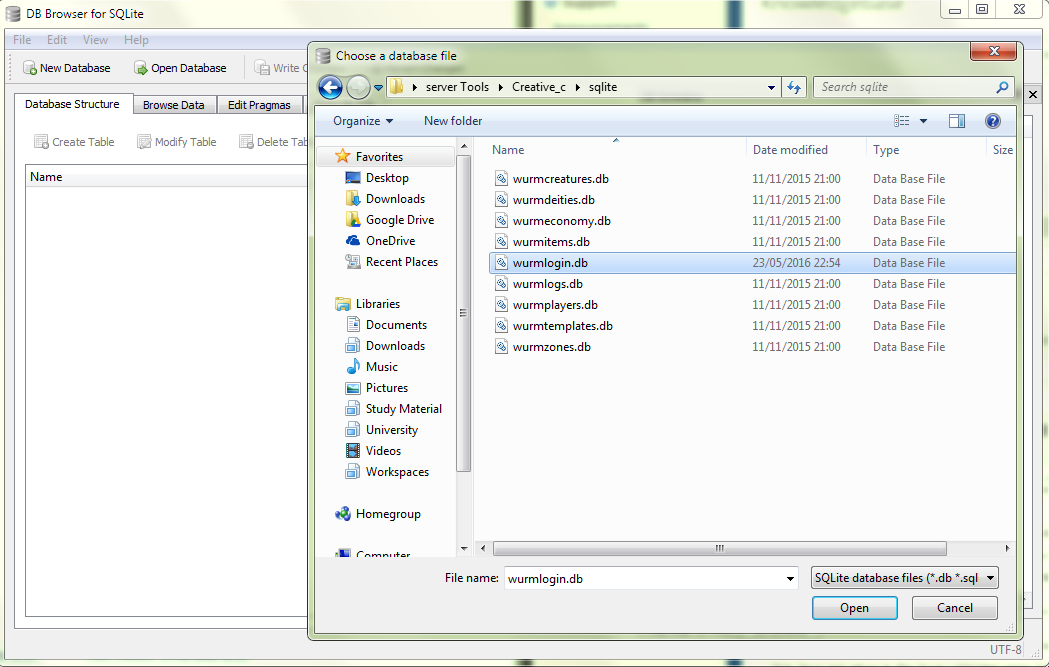Select the wurmlogin.db file
This screenshot has height=667, width=1049.
point(752,263)
